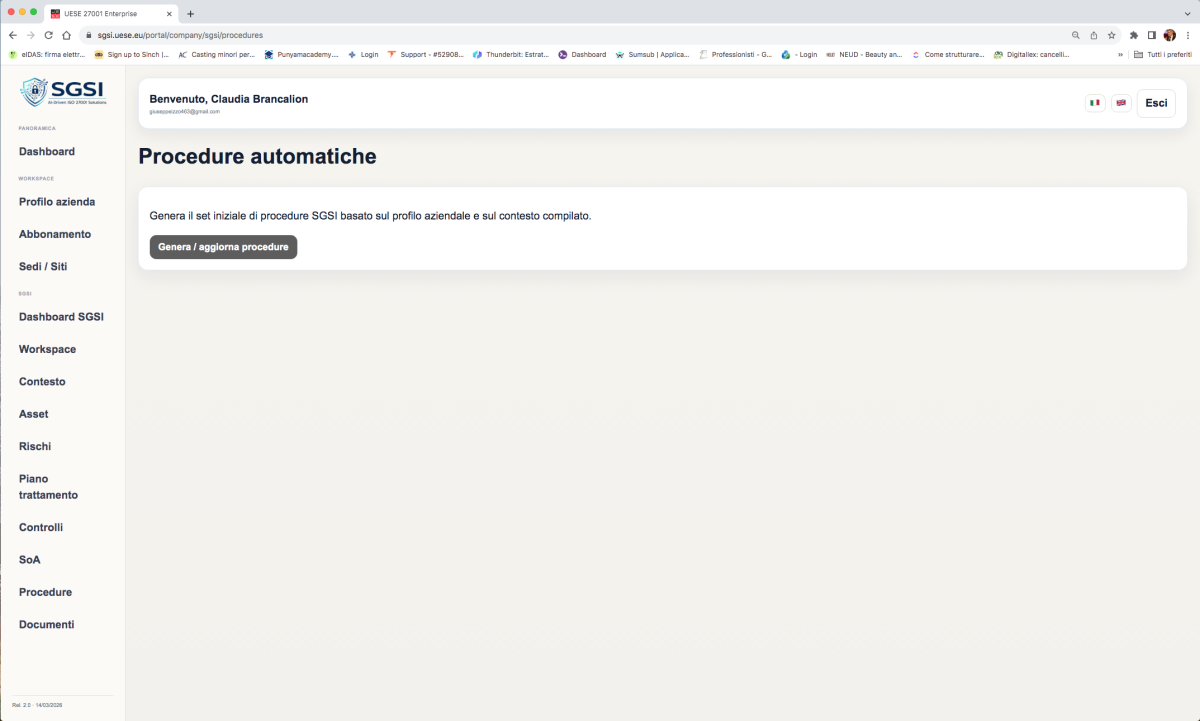1200x721 pixels.
Task: Go to Piano trattamento section
Action: point(48,487)
